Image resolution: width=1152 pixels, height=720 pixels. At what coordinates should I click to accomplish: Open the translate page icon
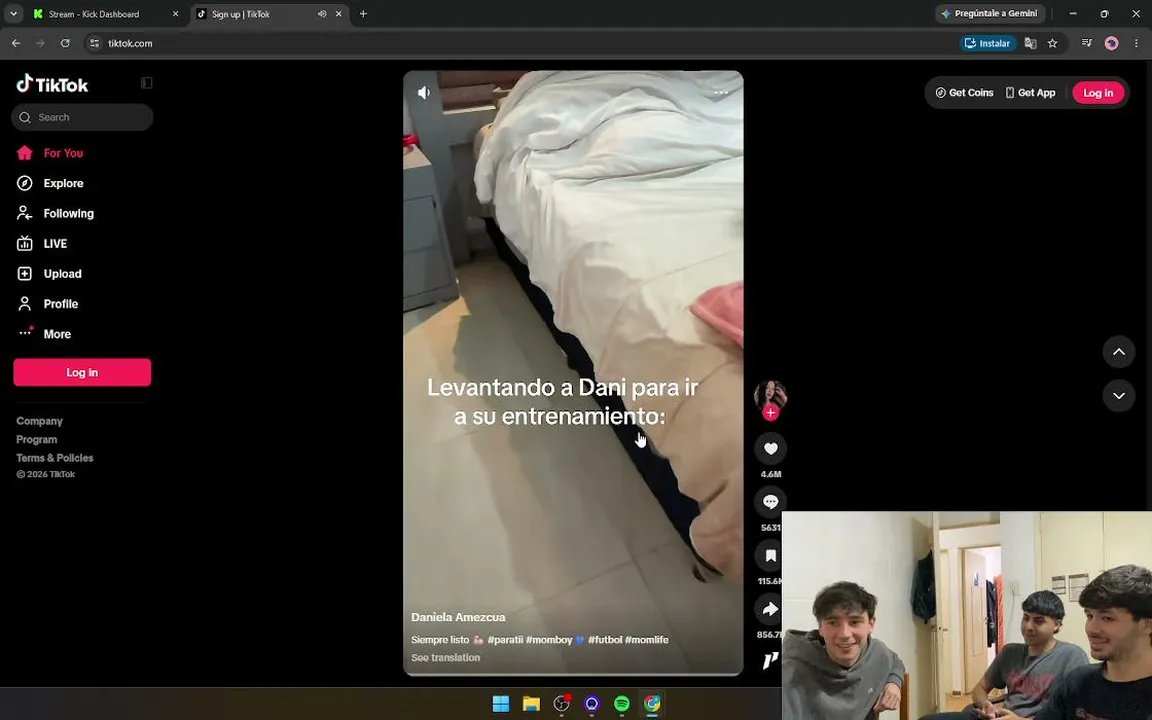click(1030, 43)
